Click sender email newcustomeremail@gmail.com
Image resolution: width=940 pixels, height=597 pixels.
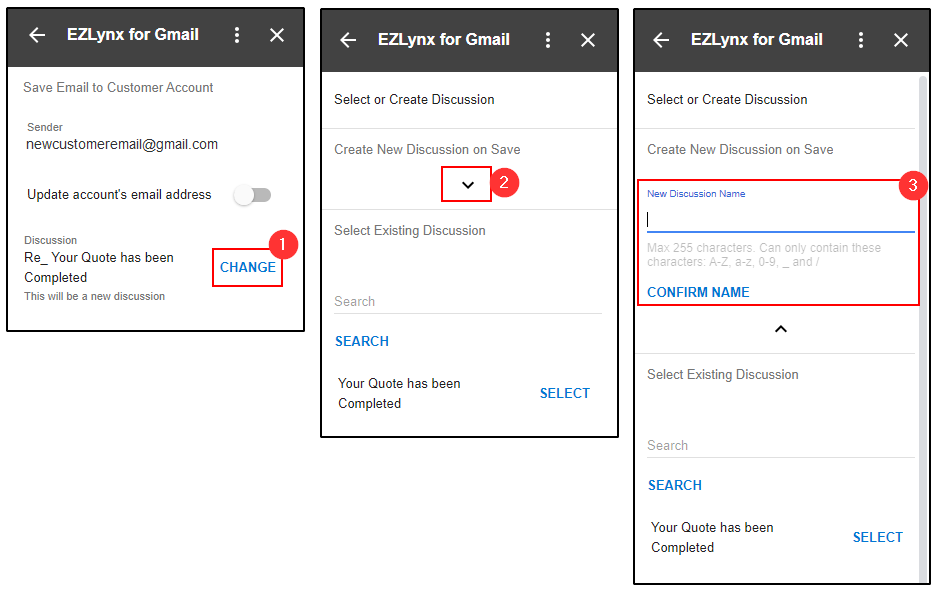click(122, 144)
